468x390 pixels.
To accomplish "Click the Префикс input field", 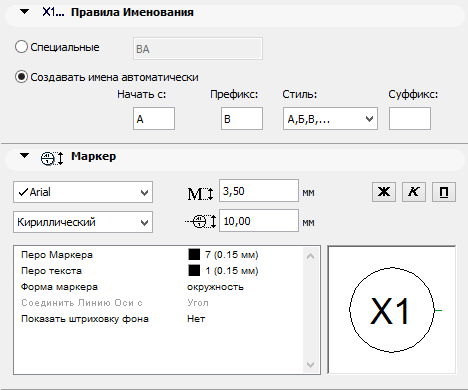I will 242,118.
